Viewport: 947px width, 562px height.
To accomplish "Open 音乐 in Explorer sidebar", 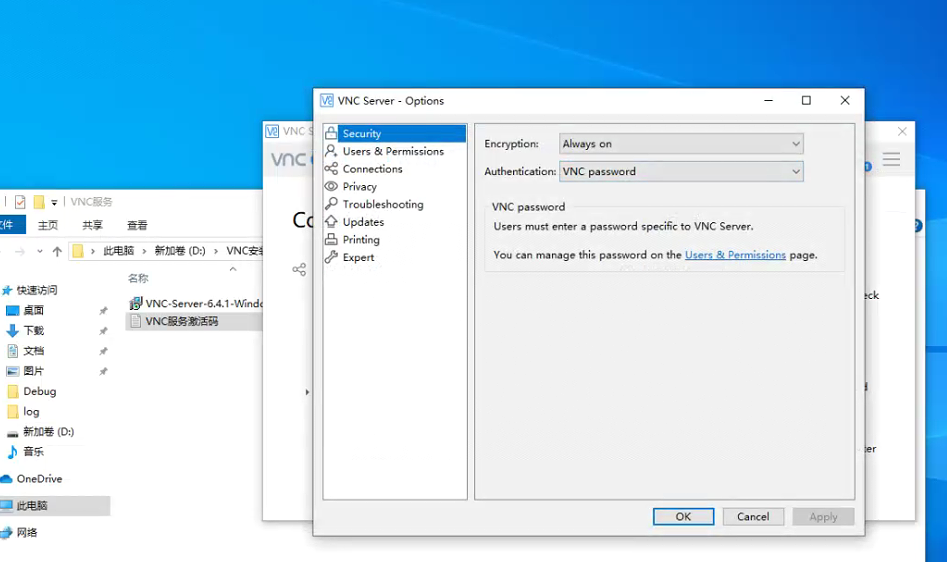I will click(33, 452).
